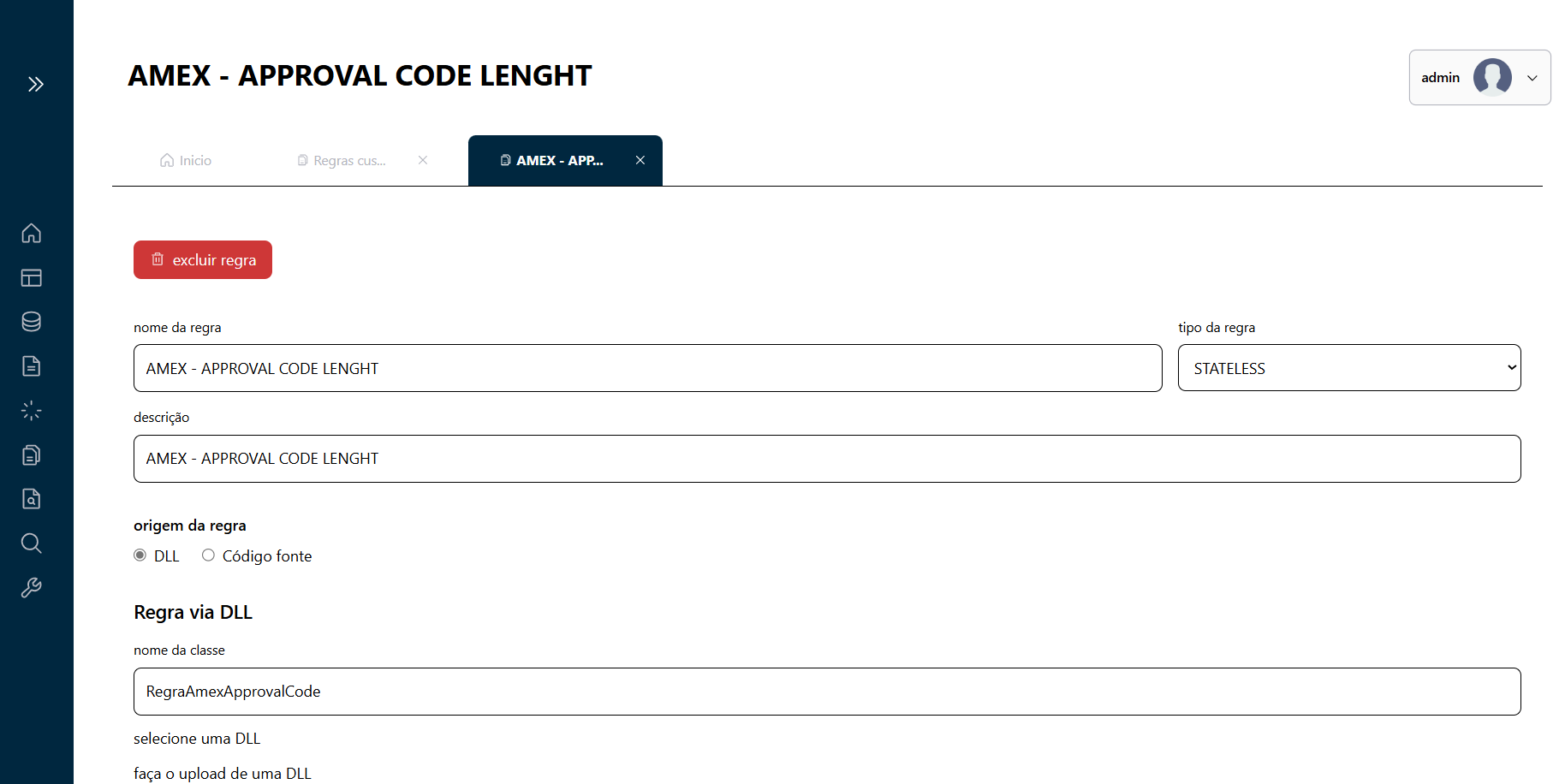Click the magnifying glass search icon

point(32,543)
